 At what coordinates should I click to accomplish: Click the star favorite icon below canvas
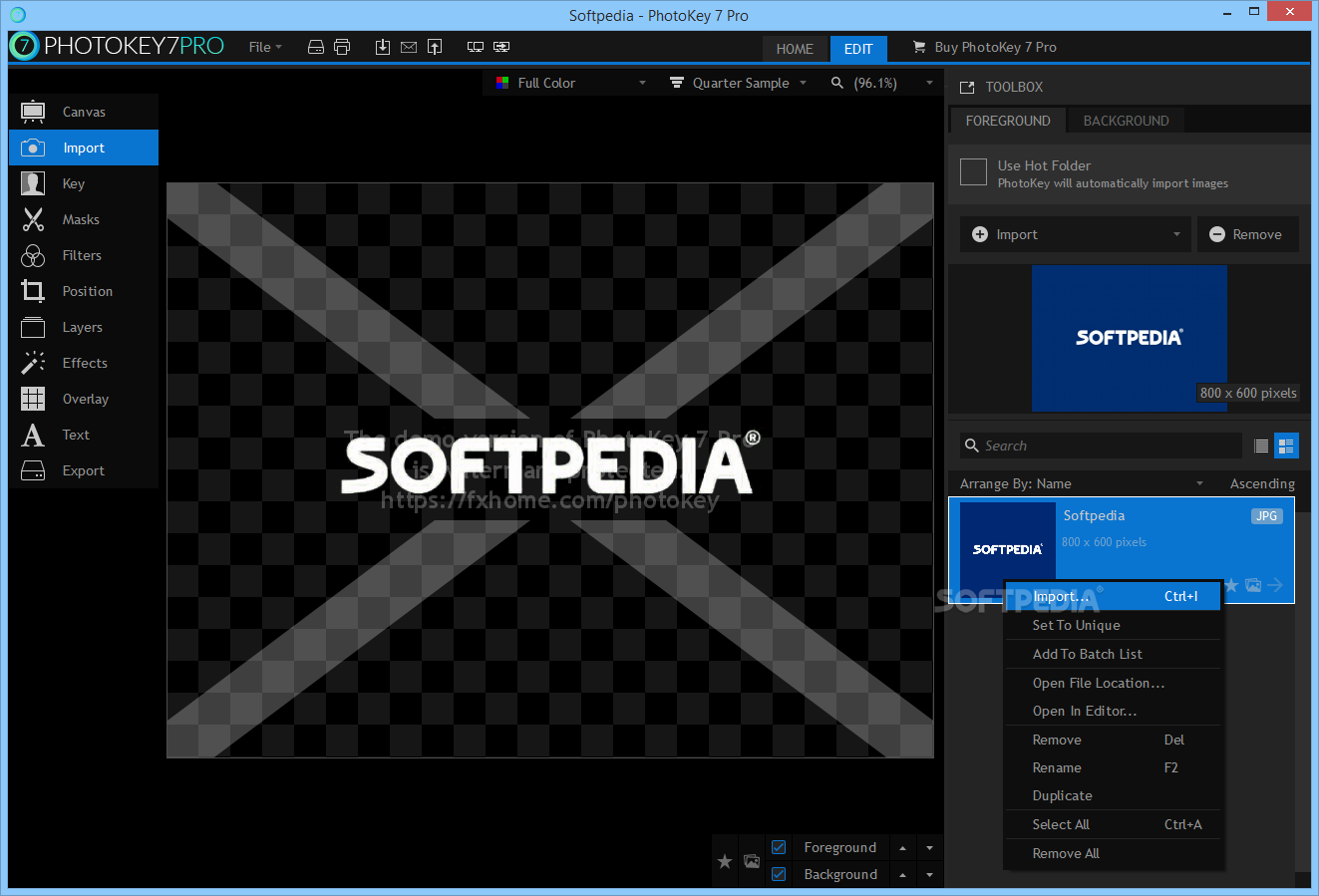[x=725, y=861]
